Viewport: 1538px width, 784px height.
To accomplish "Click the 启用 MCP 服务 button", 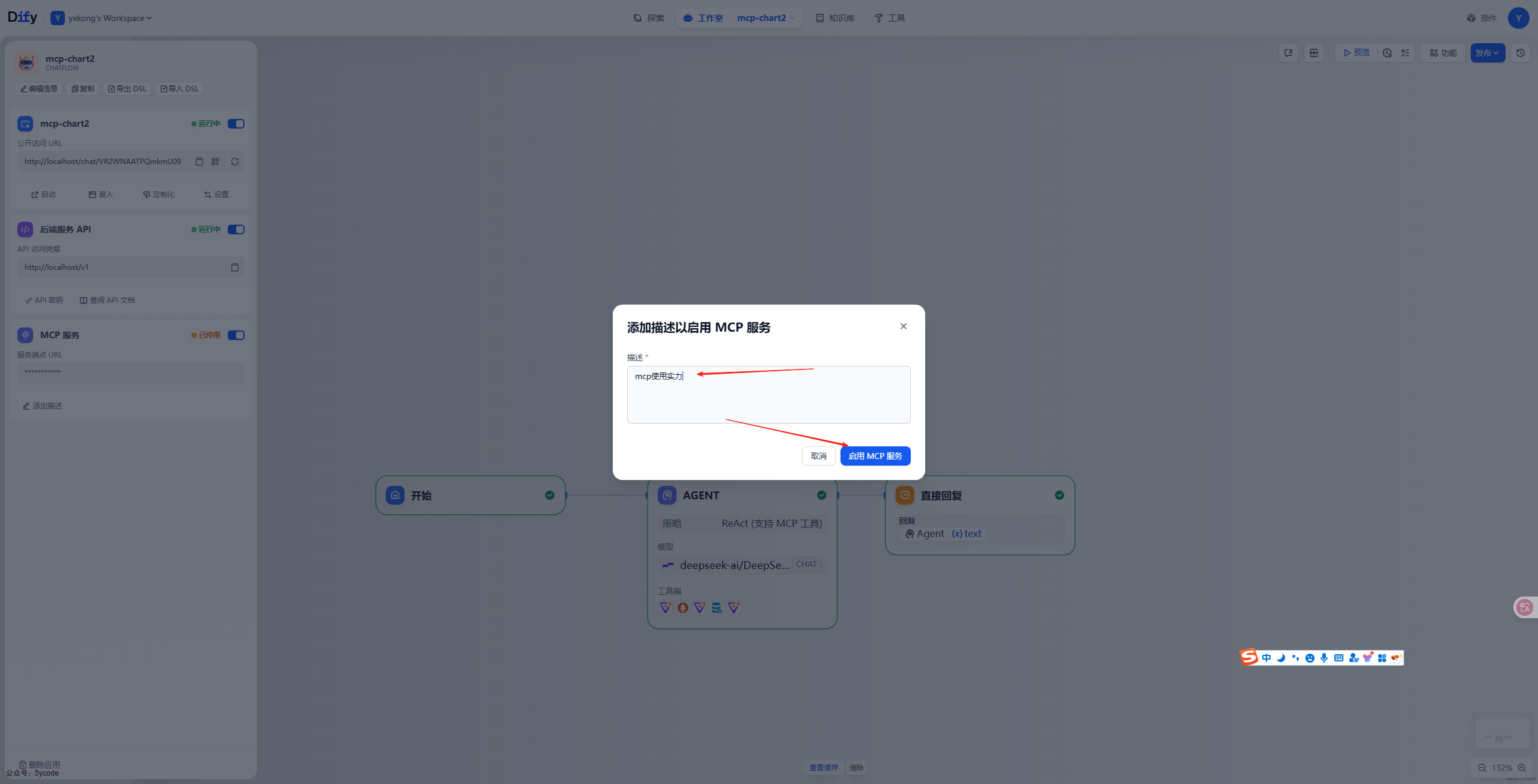I will click(875, 455).
